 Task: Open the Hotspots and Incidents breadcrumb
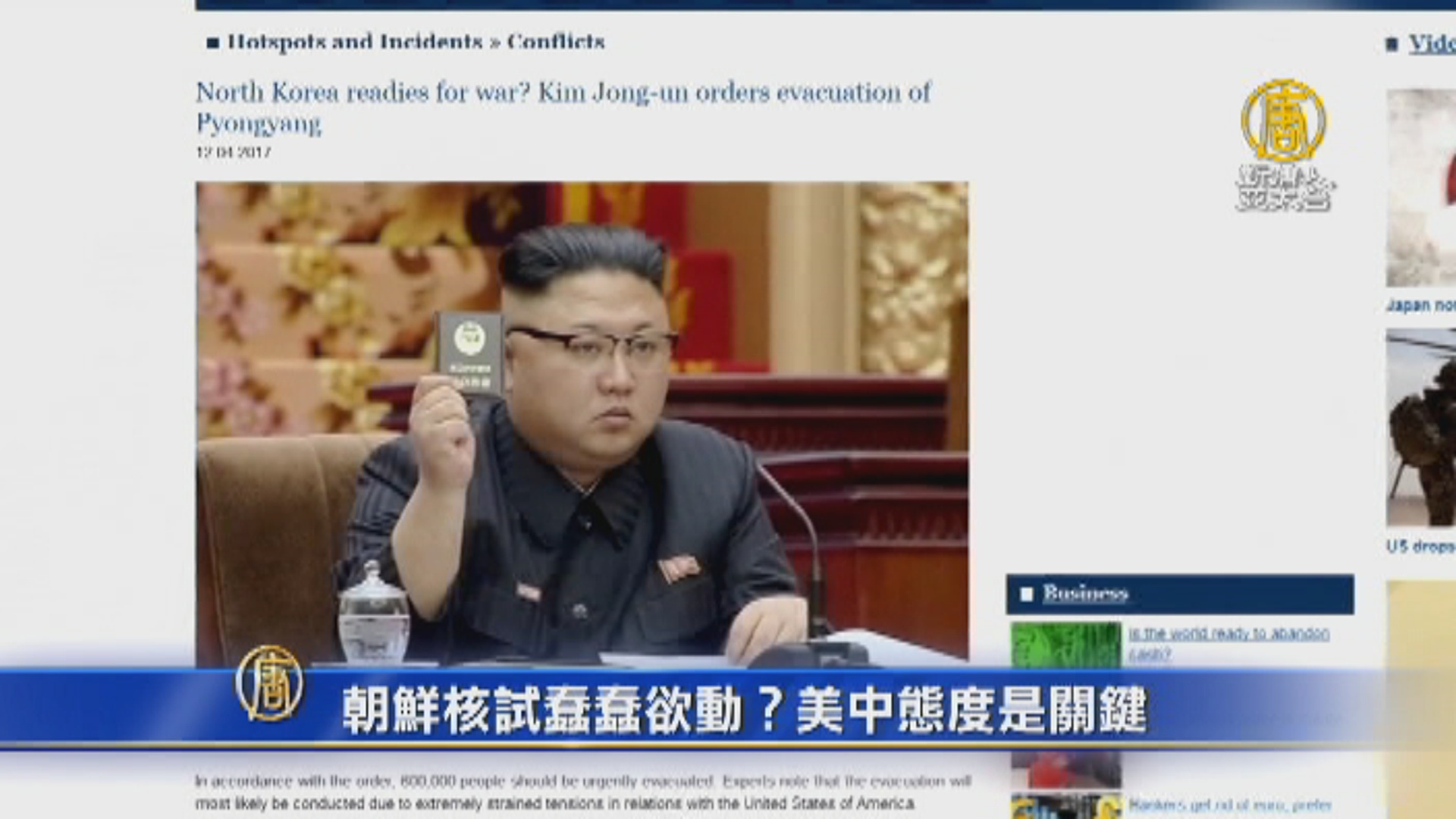point(355,42)
